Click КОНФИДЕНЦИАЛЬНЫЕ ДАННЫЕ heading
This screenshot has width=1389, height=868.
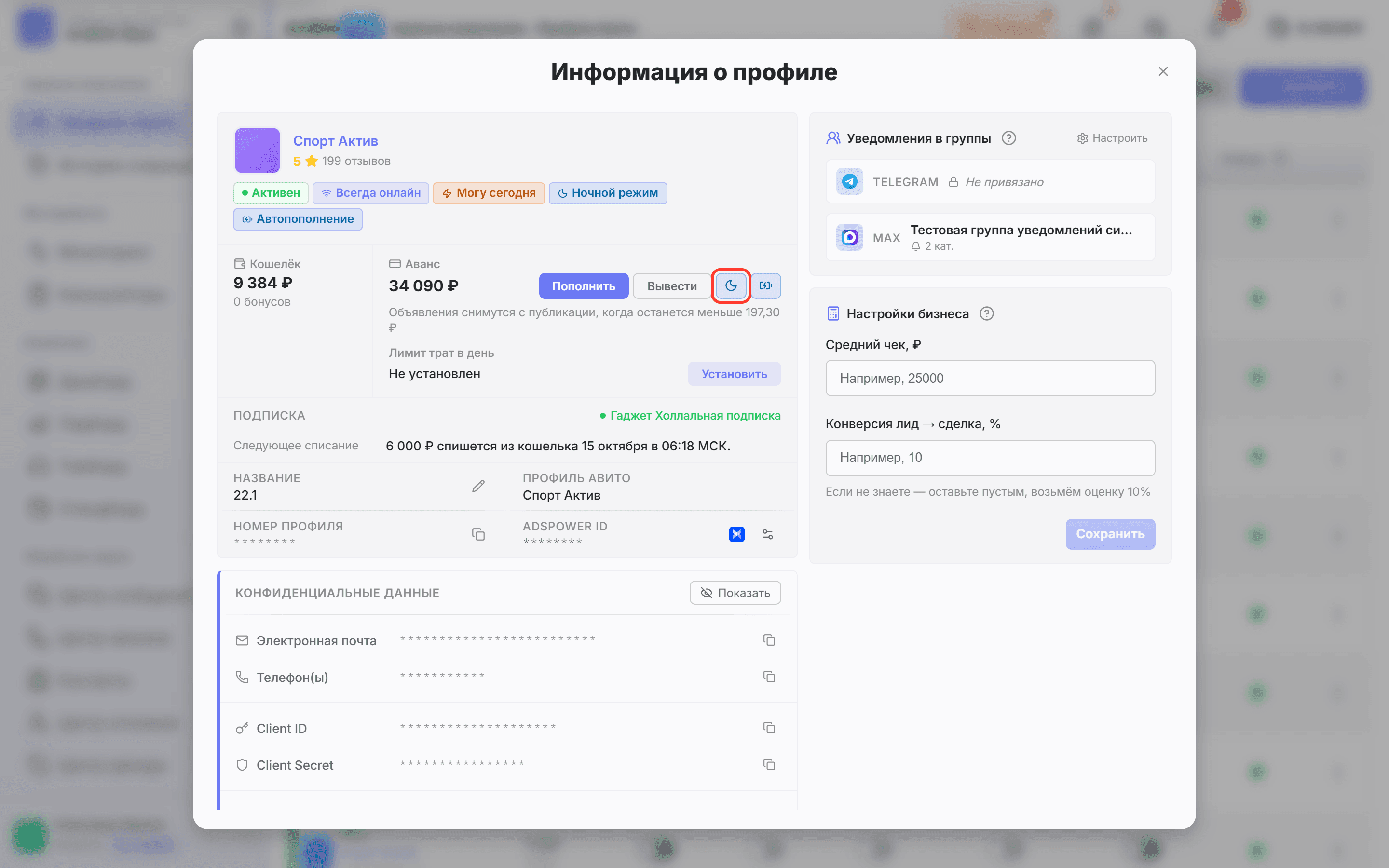(x=337, y=593)
